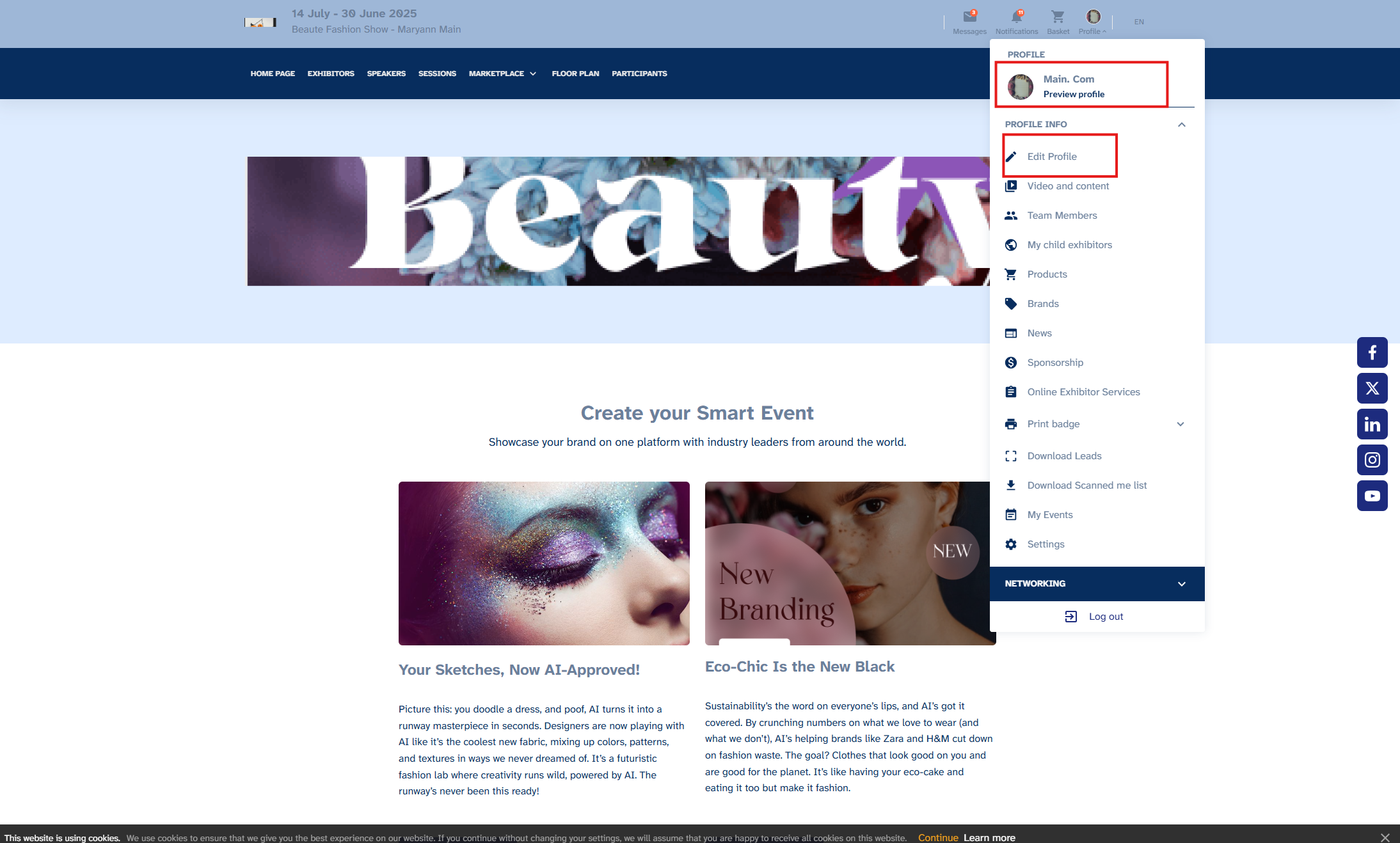Image resolution: width=1400 pixels, height=843 pixels.
Task: Open the LinkedIn social icon
Action: pos(1372,424)
